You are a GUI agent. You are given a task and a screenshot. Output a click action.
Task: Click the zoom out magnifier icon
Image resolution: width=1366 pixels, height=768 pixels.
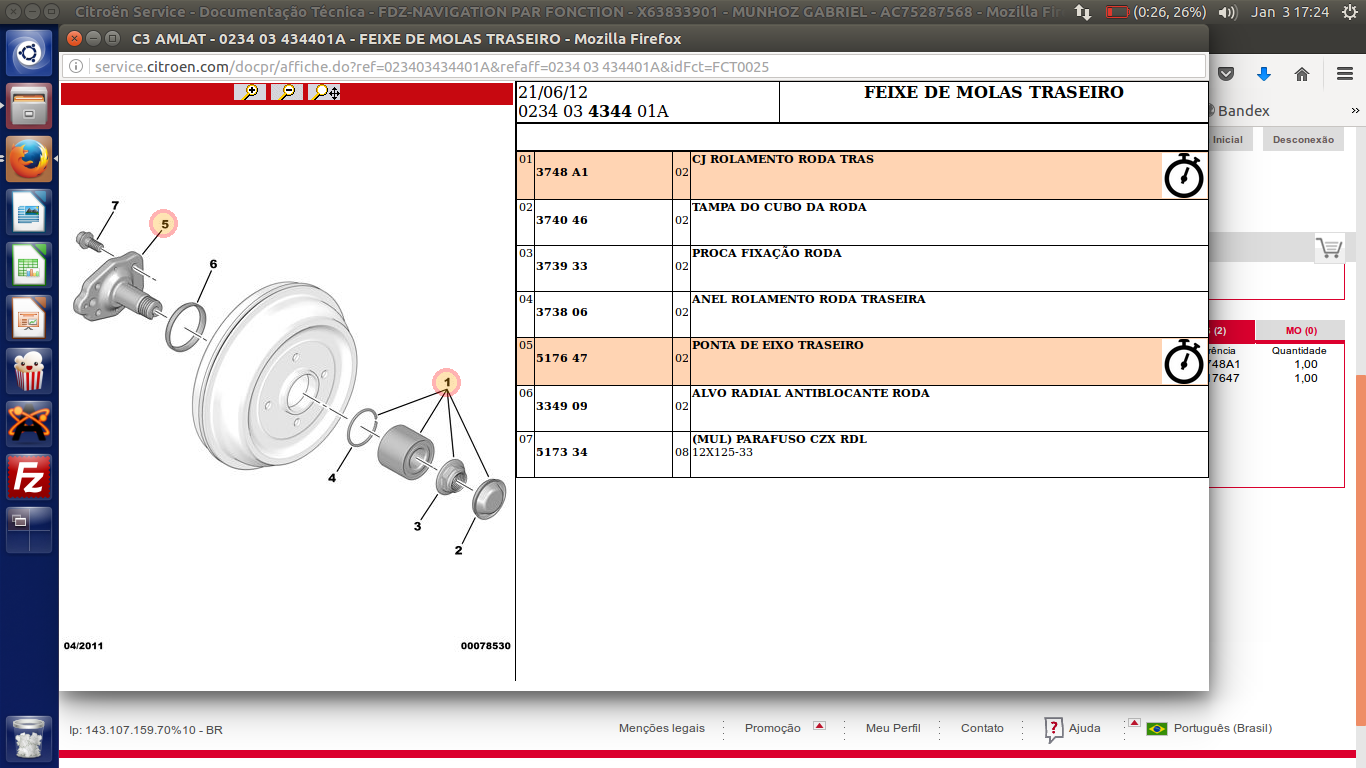(x=287, y=92)
